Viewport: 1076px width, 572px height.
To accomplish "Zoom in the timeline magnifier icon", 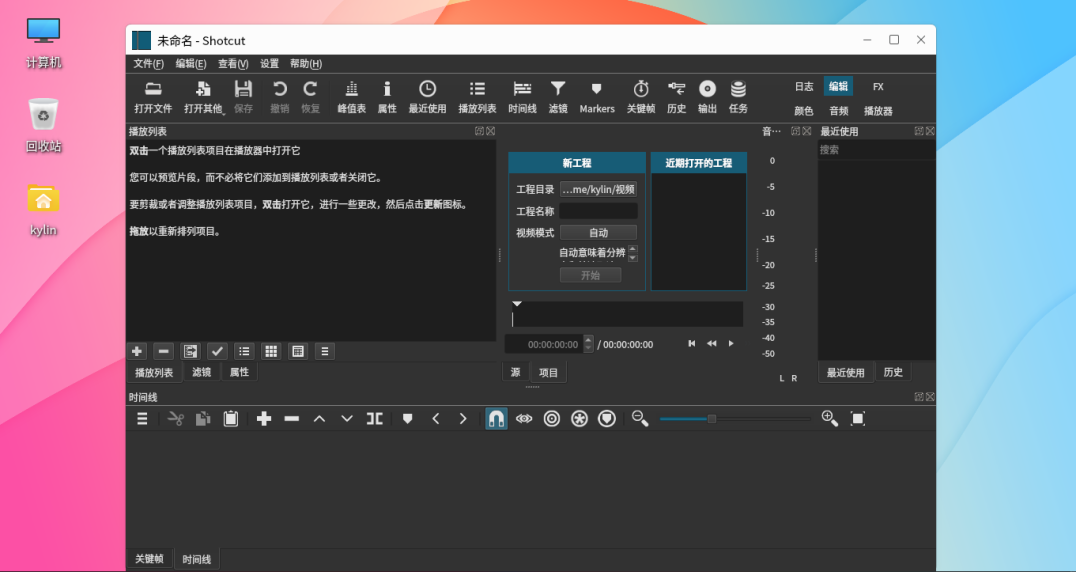I will (830, 418).
